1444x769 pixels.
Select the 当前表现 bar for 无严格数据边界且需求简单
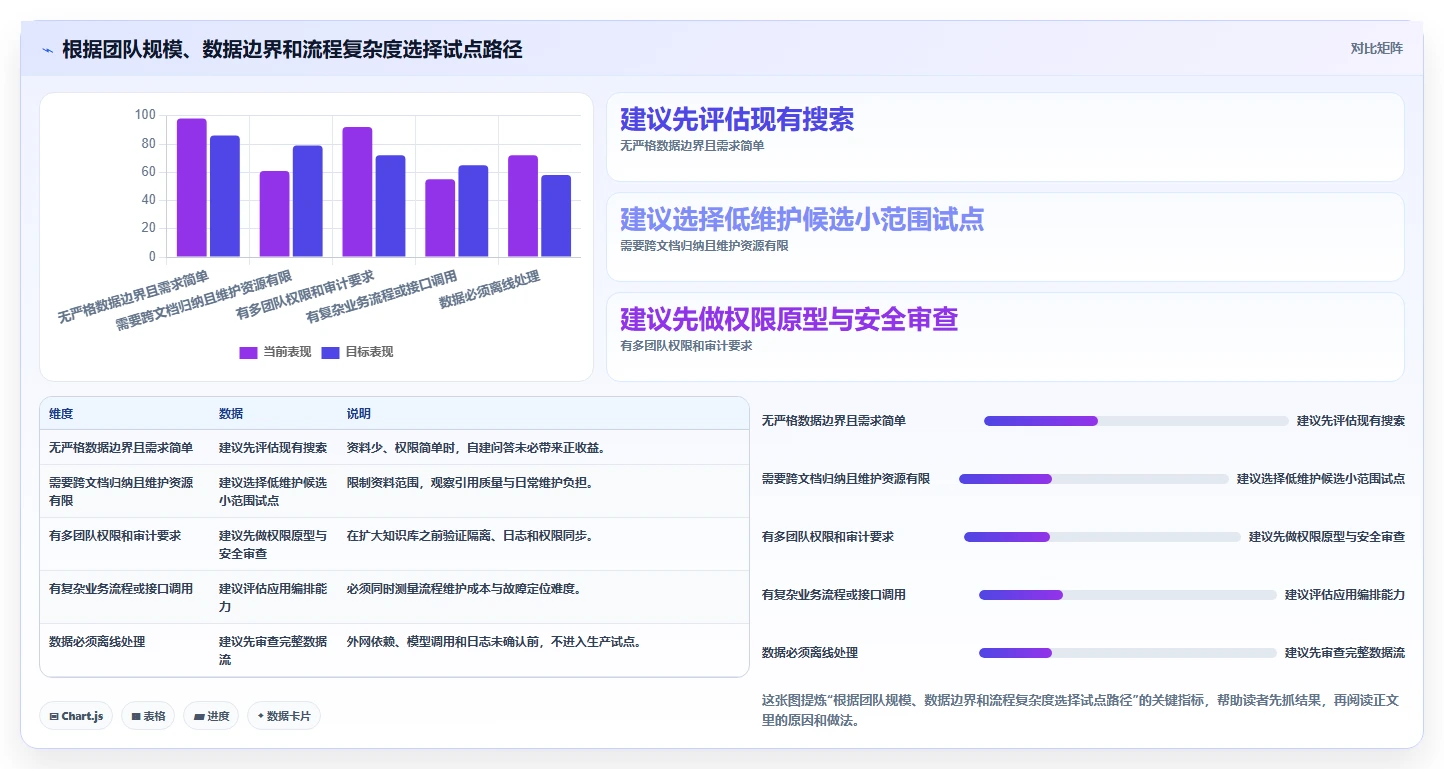(x=192, y=188)
